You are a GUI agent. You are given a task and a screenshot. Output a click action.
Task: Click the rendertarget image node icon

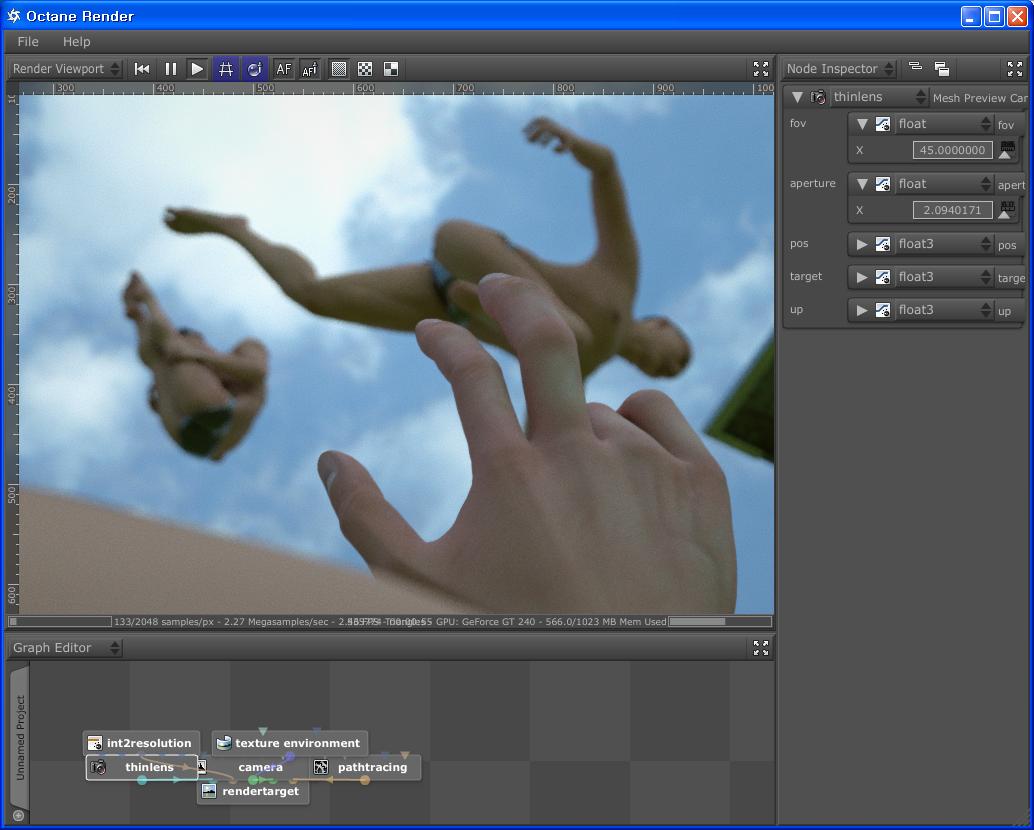(209, 791)
